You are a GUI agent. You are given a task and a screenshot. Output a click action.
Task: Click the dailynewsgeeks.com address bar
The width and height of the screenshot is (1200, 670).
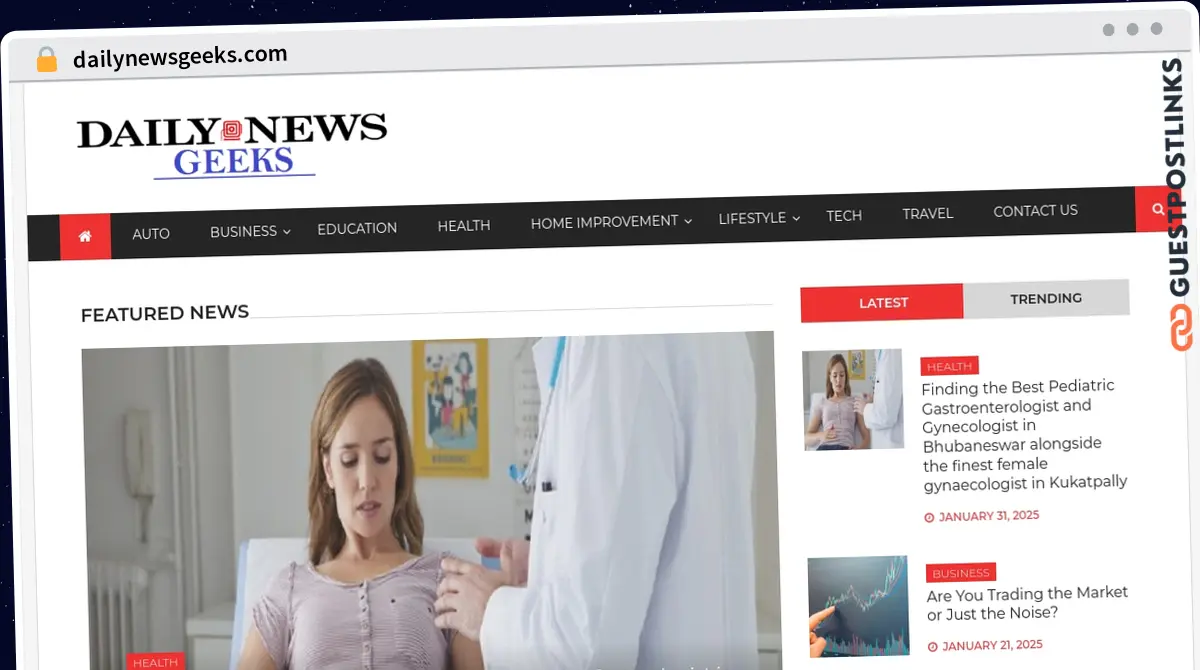(180, 55)
